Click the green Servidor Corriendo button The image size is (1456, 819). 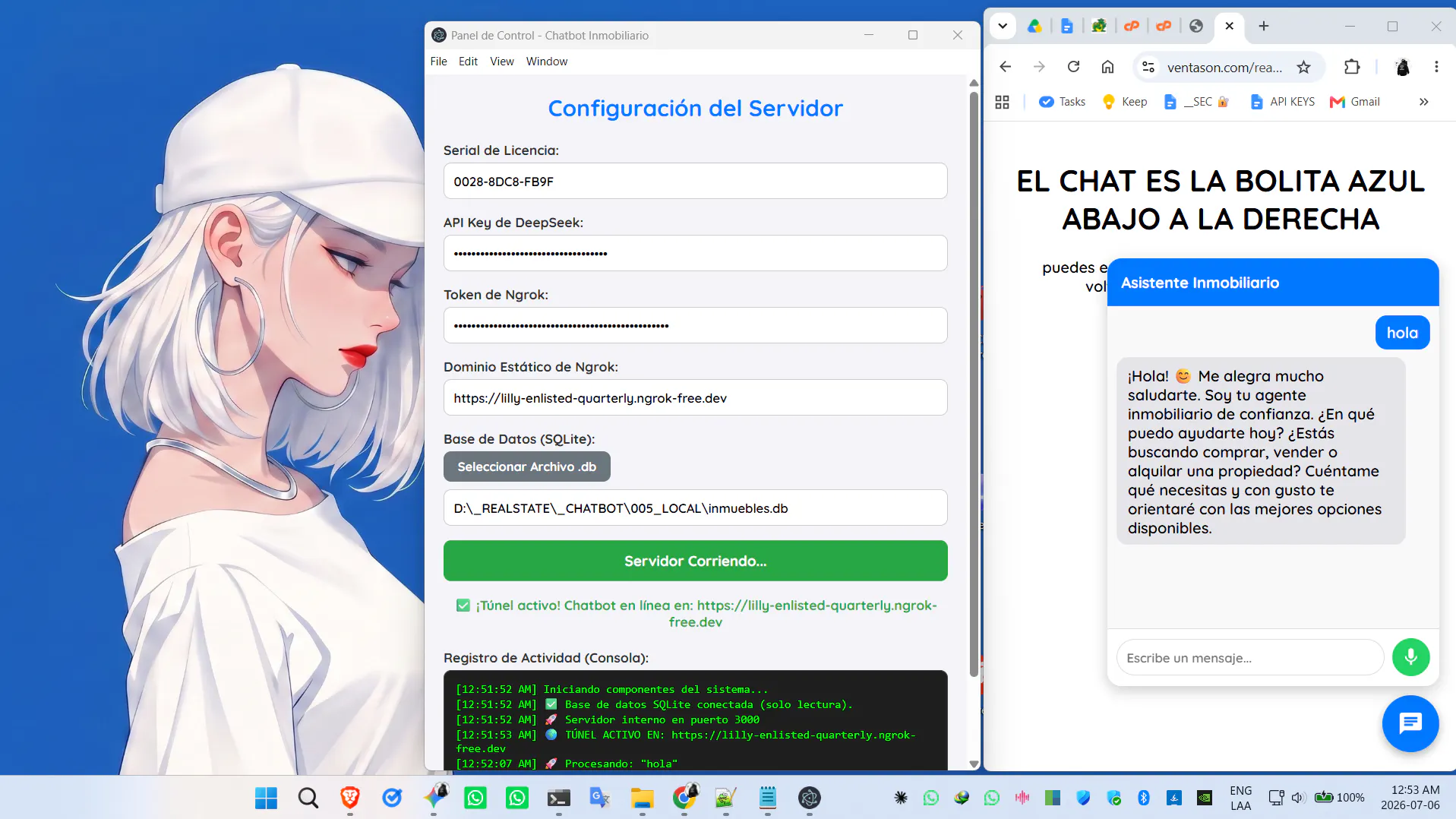pos(695,561)
